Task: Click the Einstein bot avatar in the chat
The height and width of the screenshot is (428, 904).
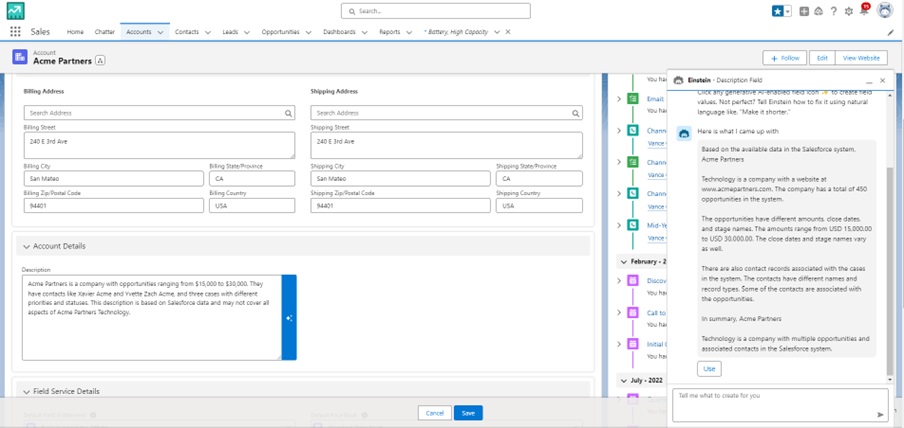Action: (x=684, y=133)
